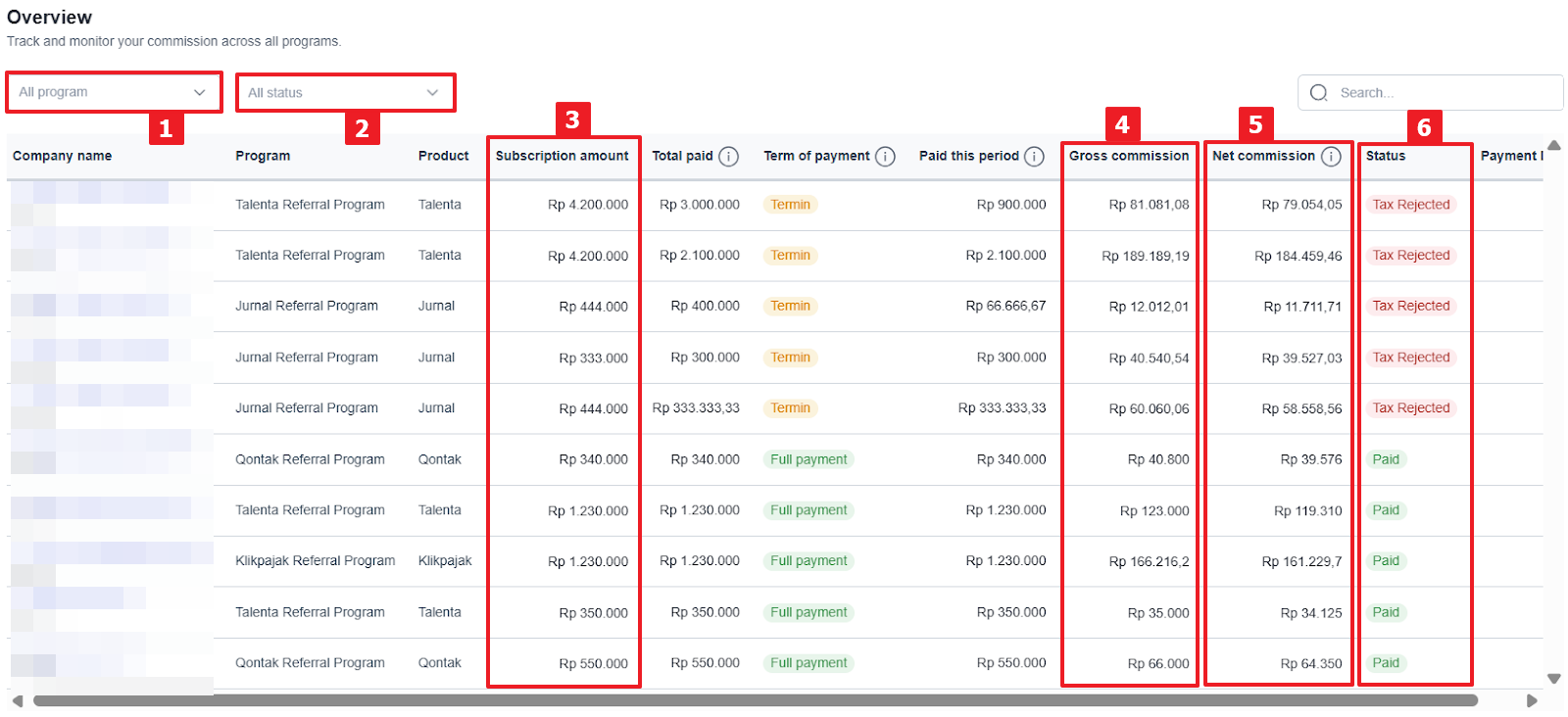Open the All program dropdown
The width and height of the screenshot is (1568, 717).
[113, 92]
